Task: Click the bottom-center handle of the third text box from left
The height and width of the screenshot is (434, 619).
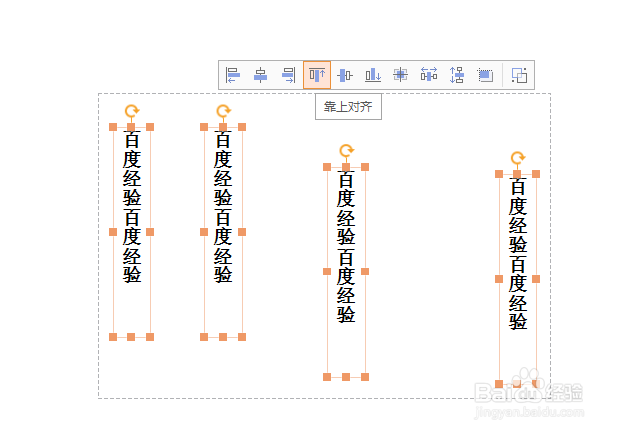Action: 346,377
